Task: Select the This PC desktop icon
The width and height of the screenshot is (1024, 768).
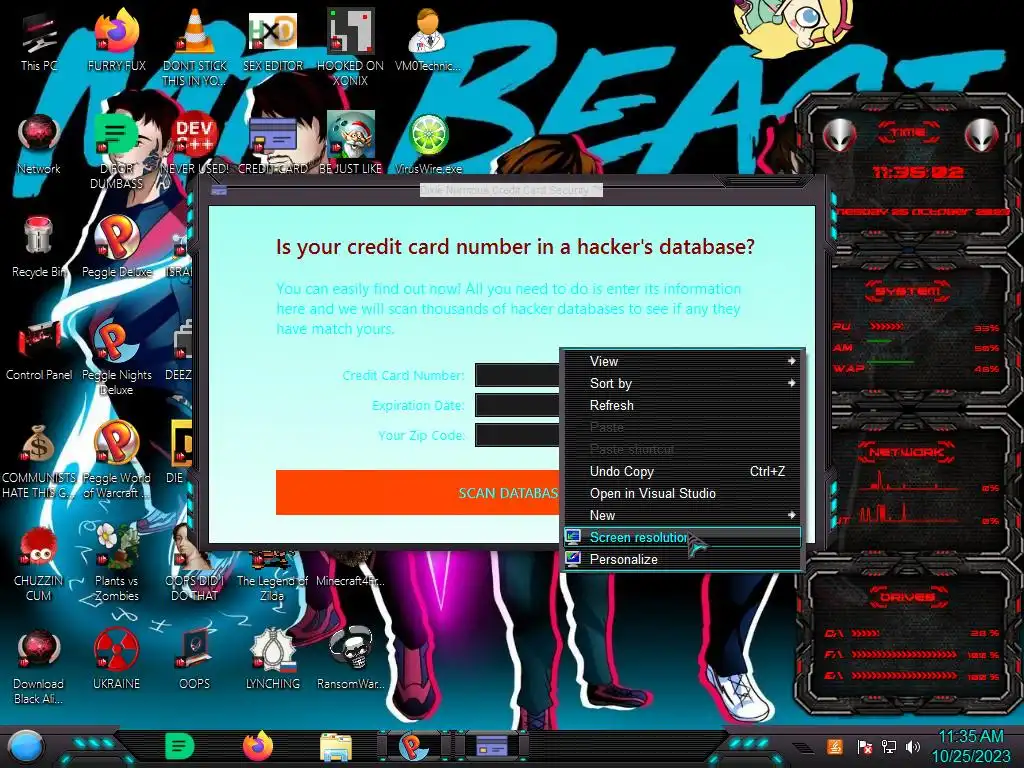Action: click(39, 42)
